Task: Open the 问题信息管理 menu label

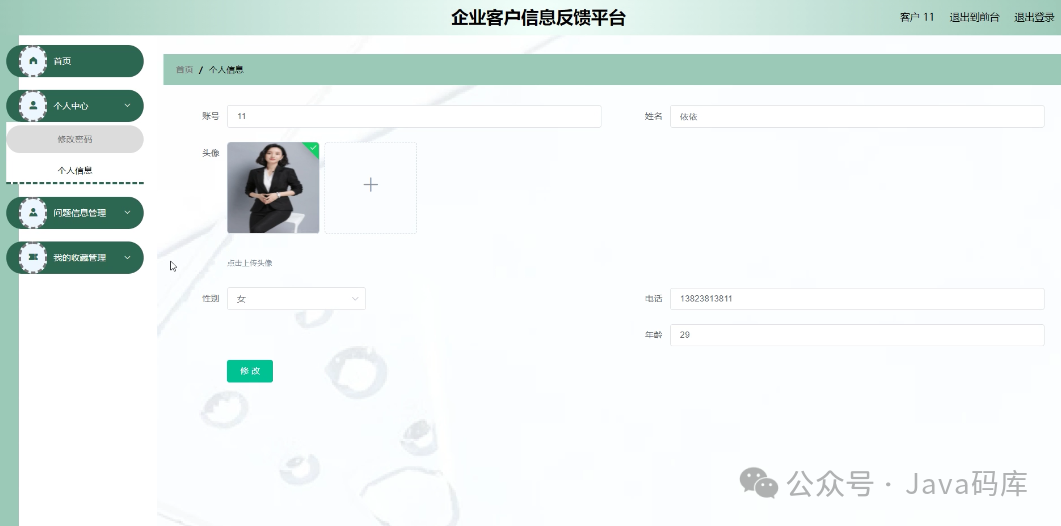Action: point(80,213)
